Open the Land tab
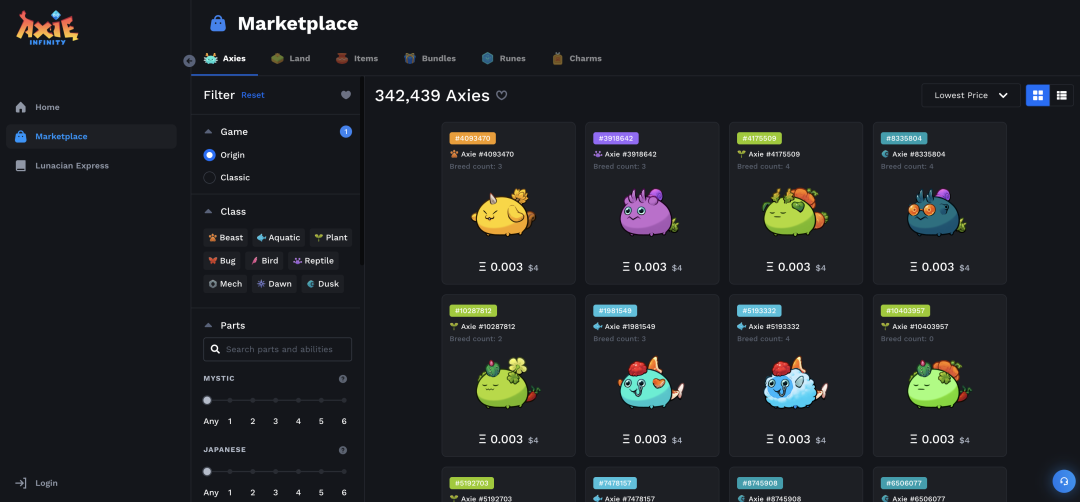Image resolution: width=1080 pixels, height=502 pixels. 291,59
